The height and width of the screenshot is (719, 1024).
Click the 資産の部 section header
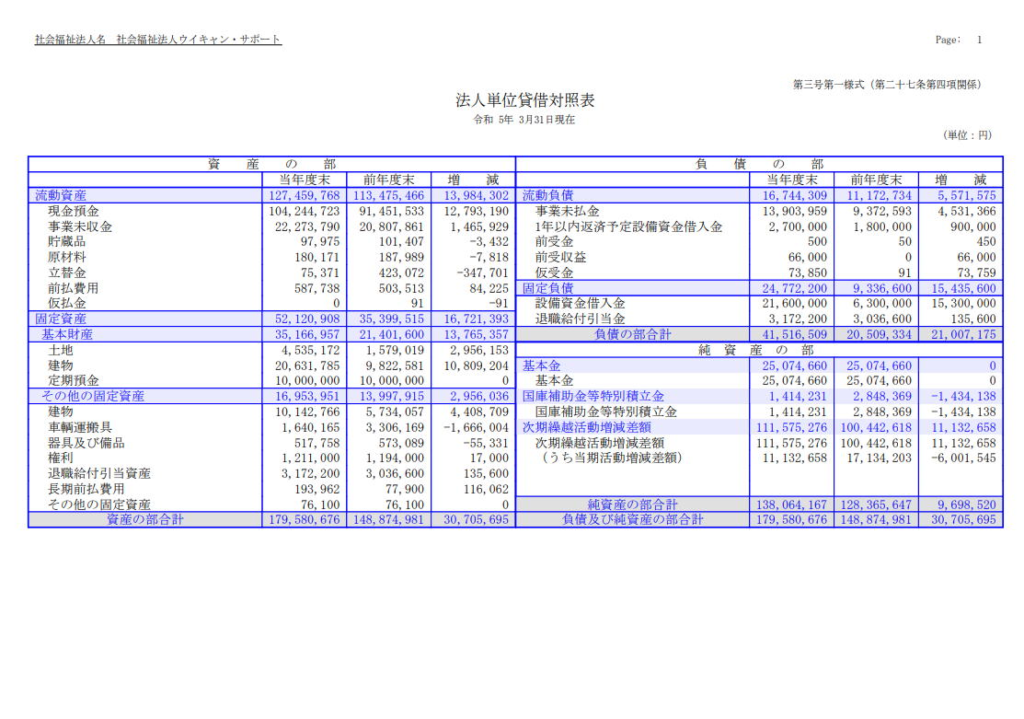click(x=271, y=164)
